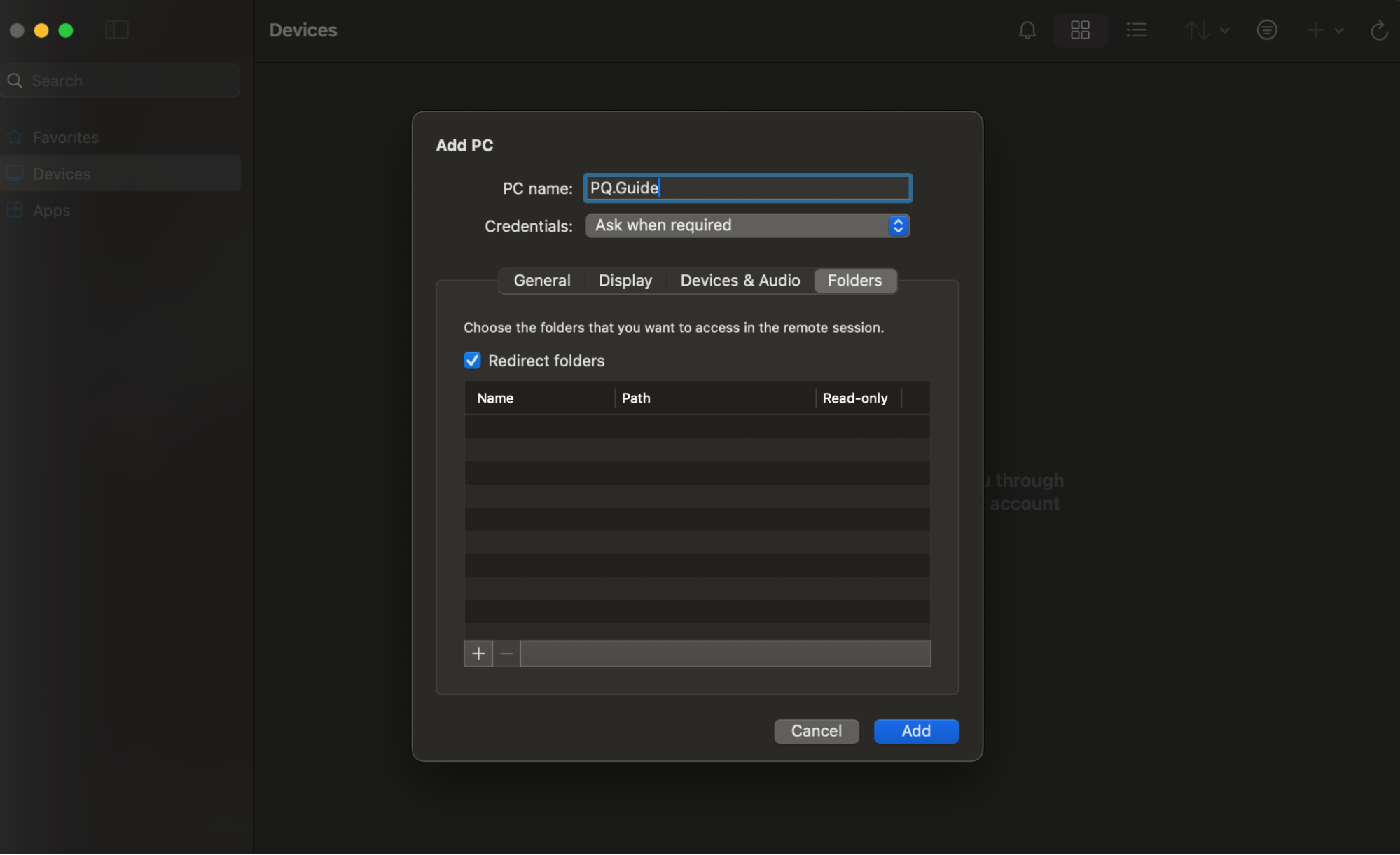Viewport: 1400px width, 855px height.
Task: Open the plus add menu in toolbar
Action: [1324, 30]
